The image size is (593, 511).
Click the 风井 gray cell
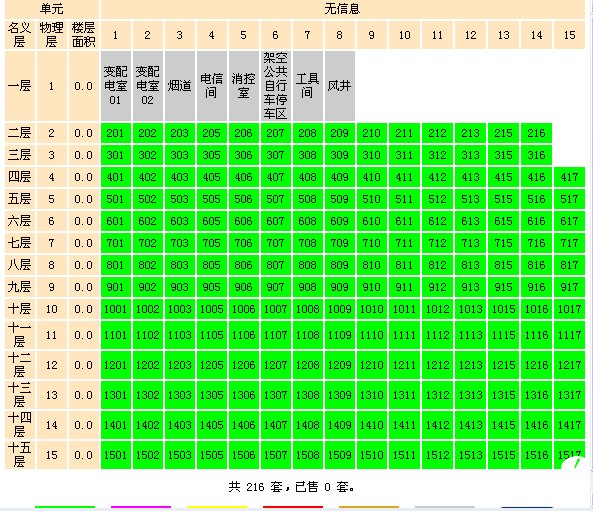click(339, 86)
